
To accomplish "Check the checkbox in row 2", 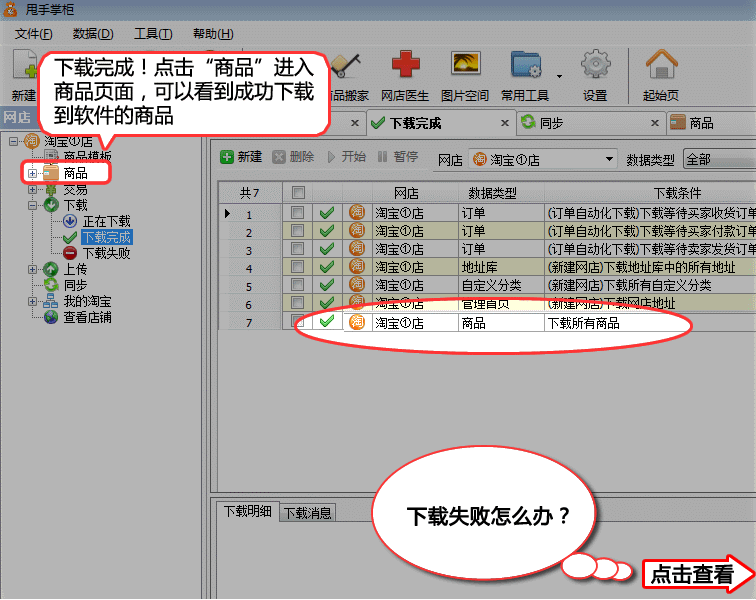I will point(297,231).
